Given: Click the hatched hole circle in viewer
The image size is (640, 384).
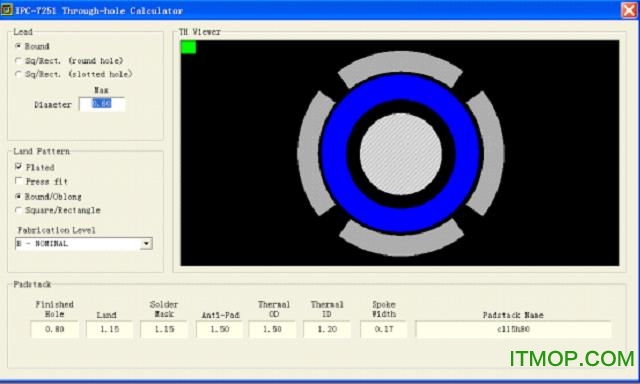Looking at the screenshot, I should pyautogui.click(x=401, y=154).
